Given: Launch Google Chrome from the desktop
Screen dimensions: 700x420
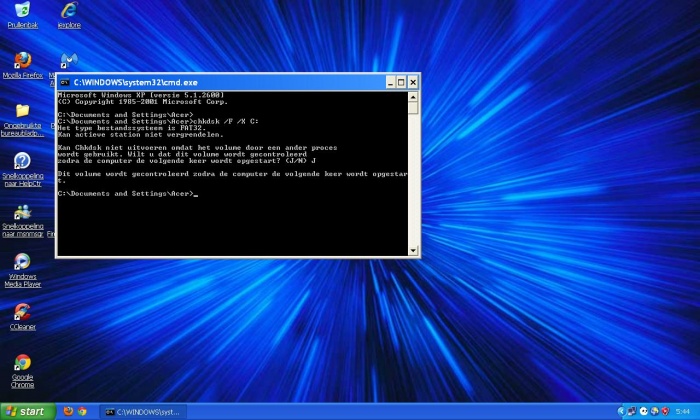Looking at the screenshot, I should coord(22,371).
